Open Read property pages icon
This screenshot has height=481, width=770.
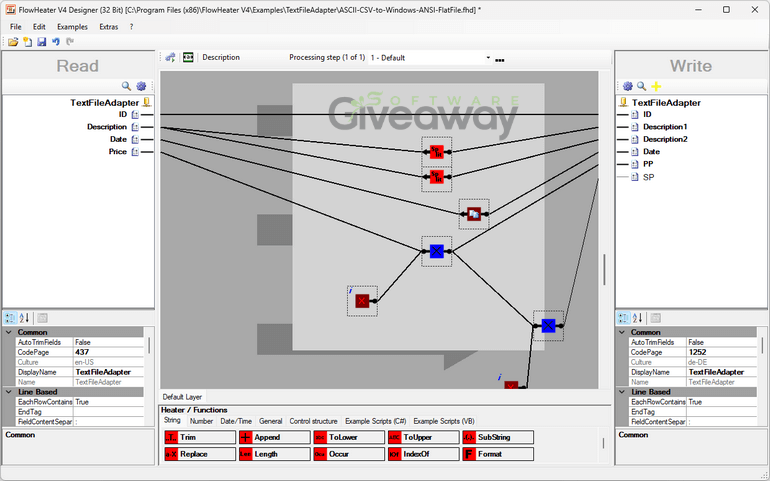[x=42, y=318]
